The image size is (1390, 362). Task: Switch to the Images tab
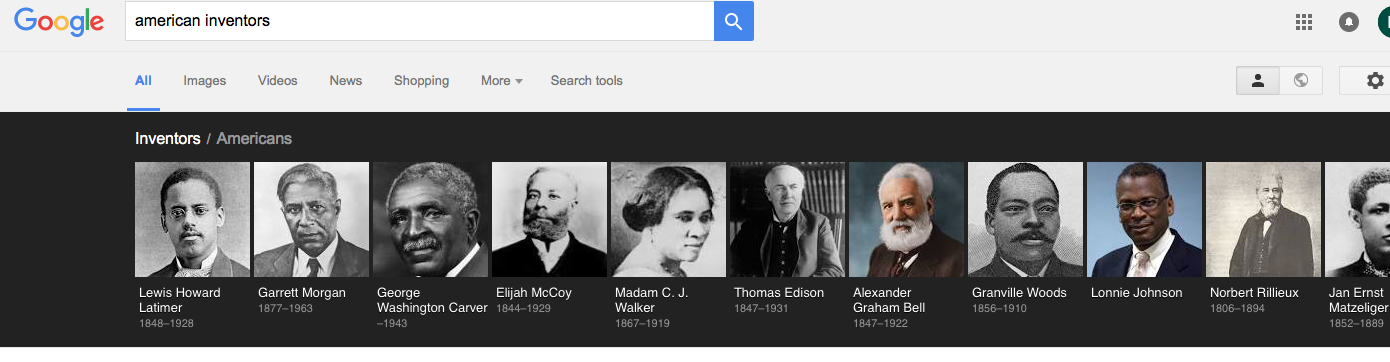[205, 81]
